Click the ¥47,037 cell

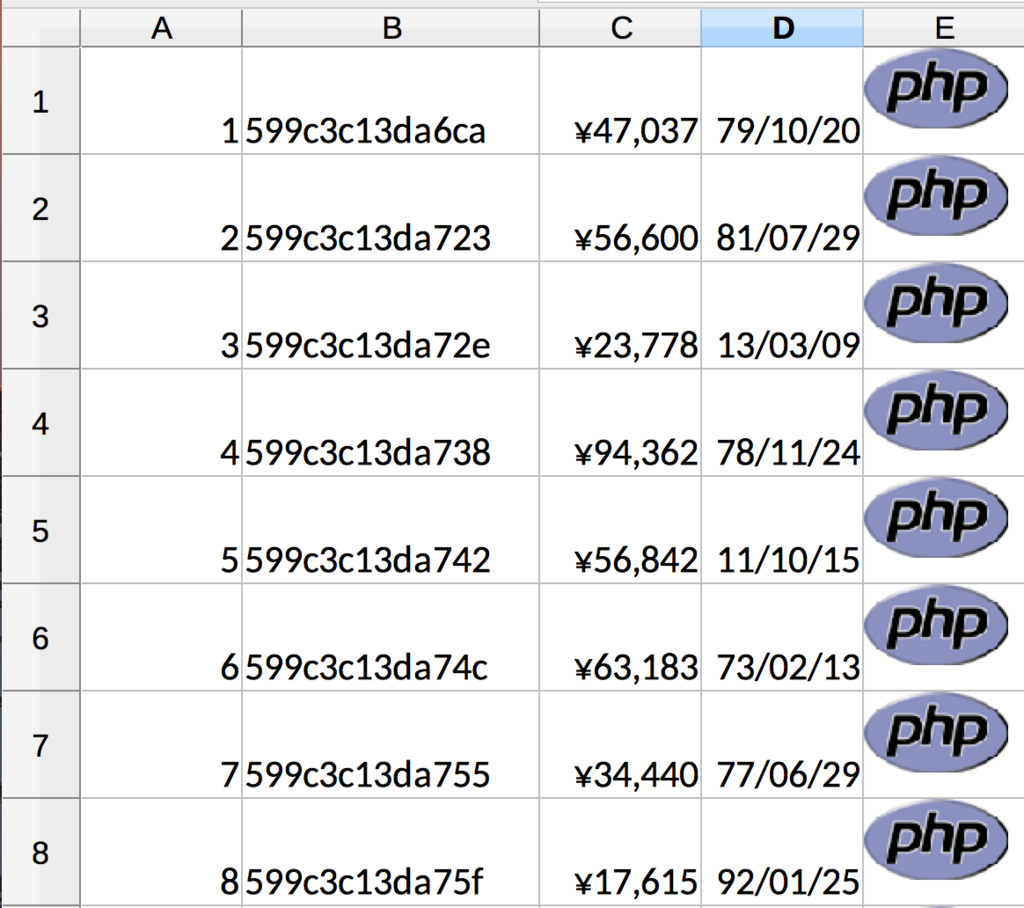[x=620, y=101]
